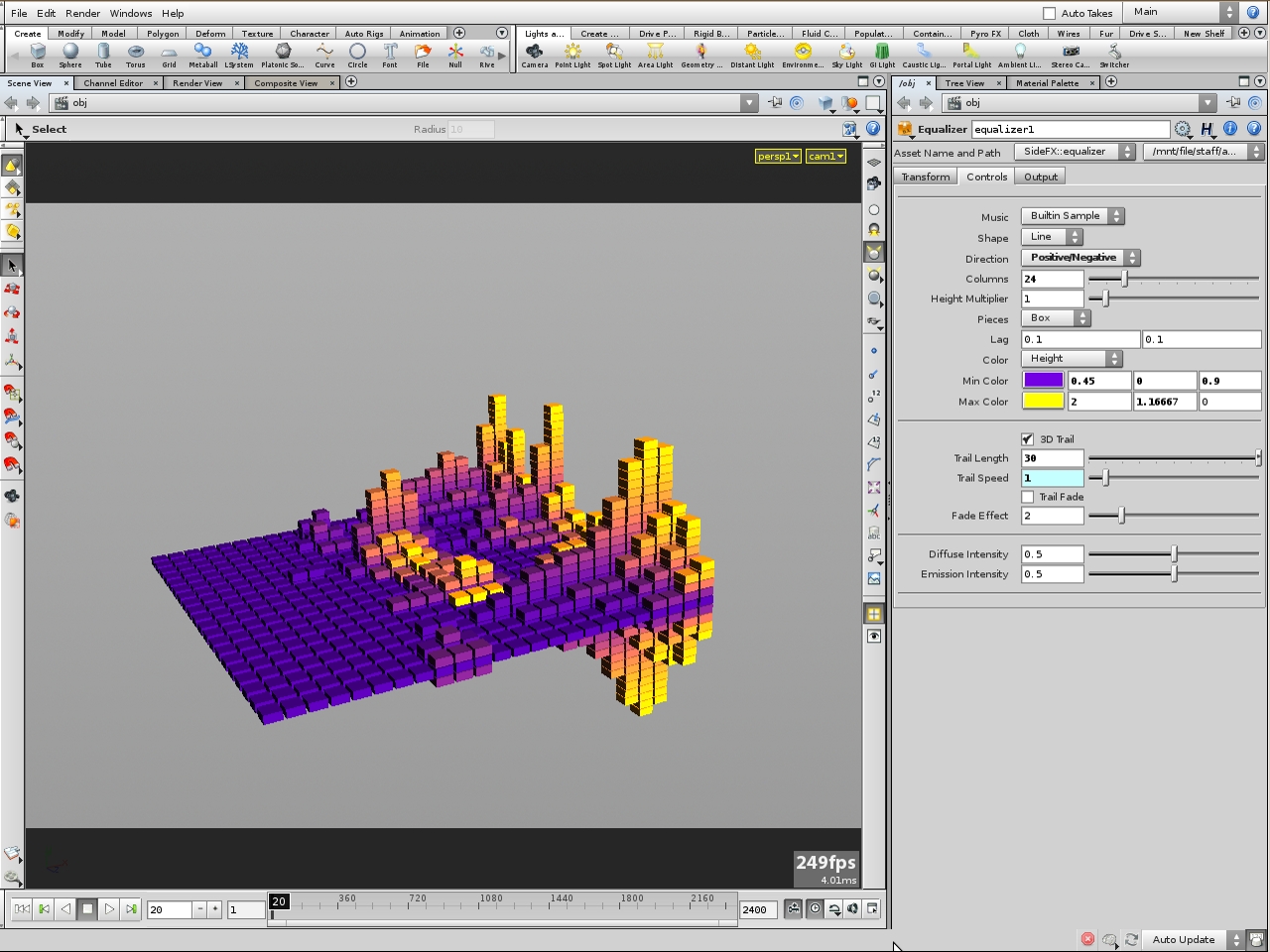
Task: Click the Auto Update button
Action: [x=1184, y=939]
